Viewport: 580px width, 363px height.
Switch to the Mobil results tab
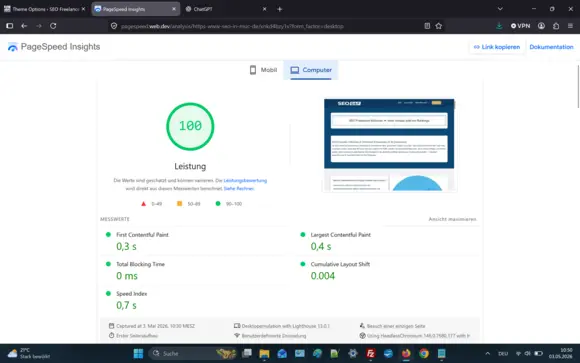tap(263, 70)
